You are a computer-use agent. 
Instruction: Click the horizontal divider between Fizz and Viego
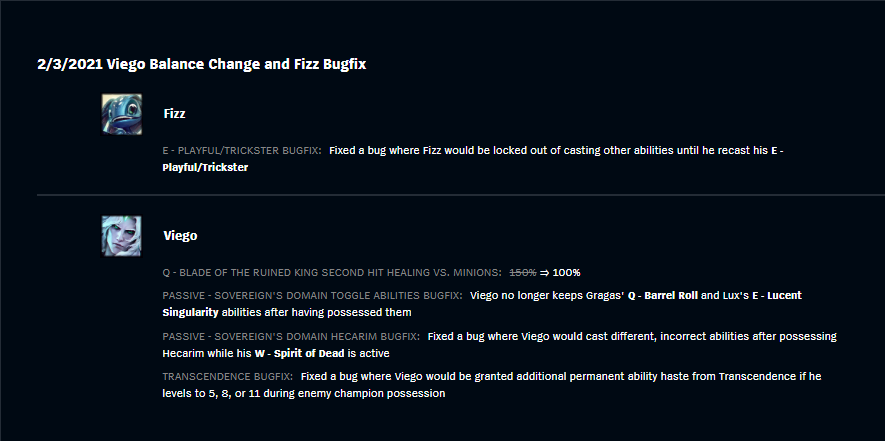click(x=461, y=195)
